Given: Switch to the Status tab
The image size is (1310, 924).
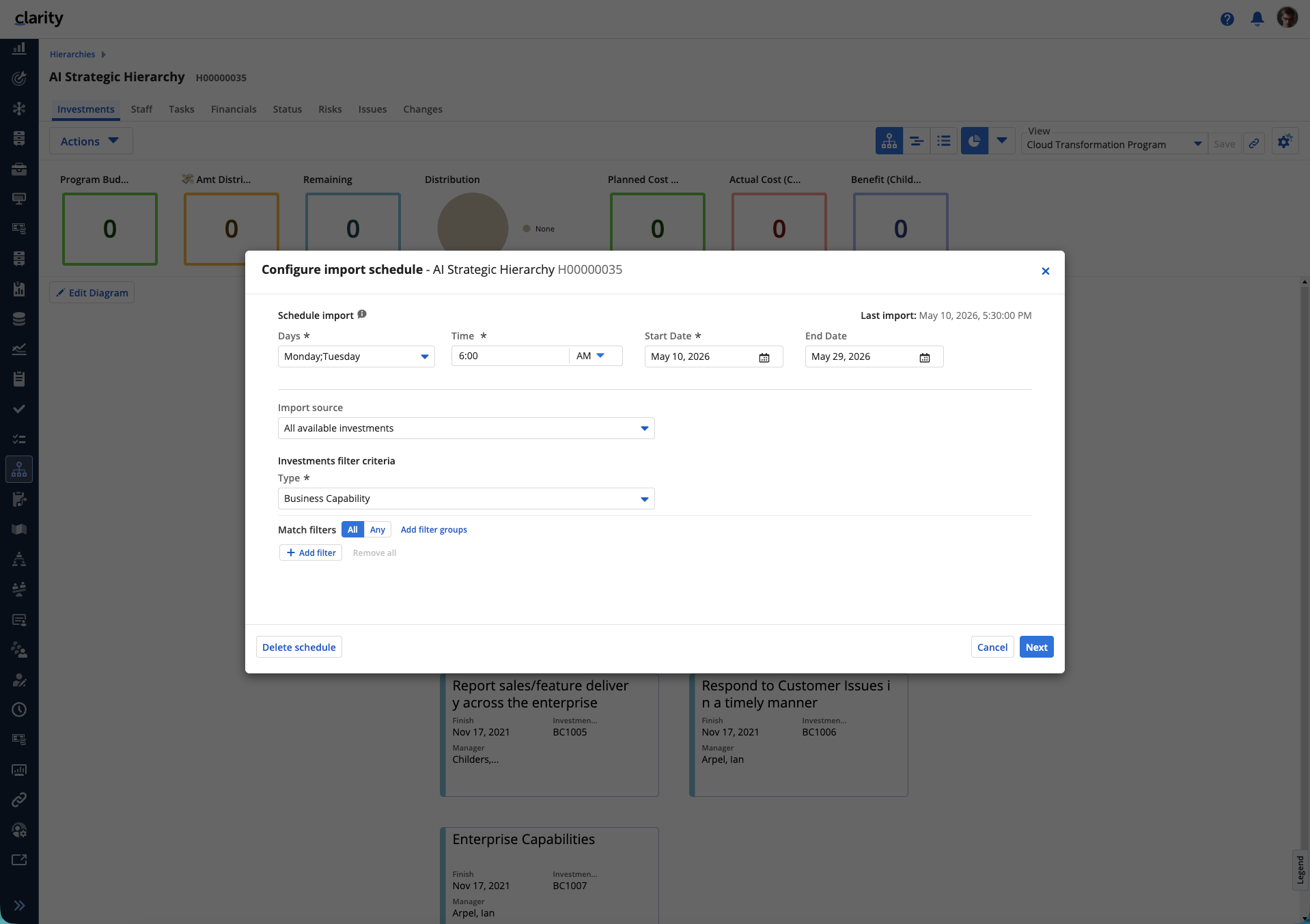Looking at the screenshot, I should click(x=288, y=109).
